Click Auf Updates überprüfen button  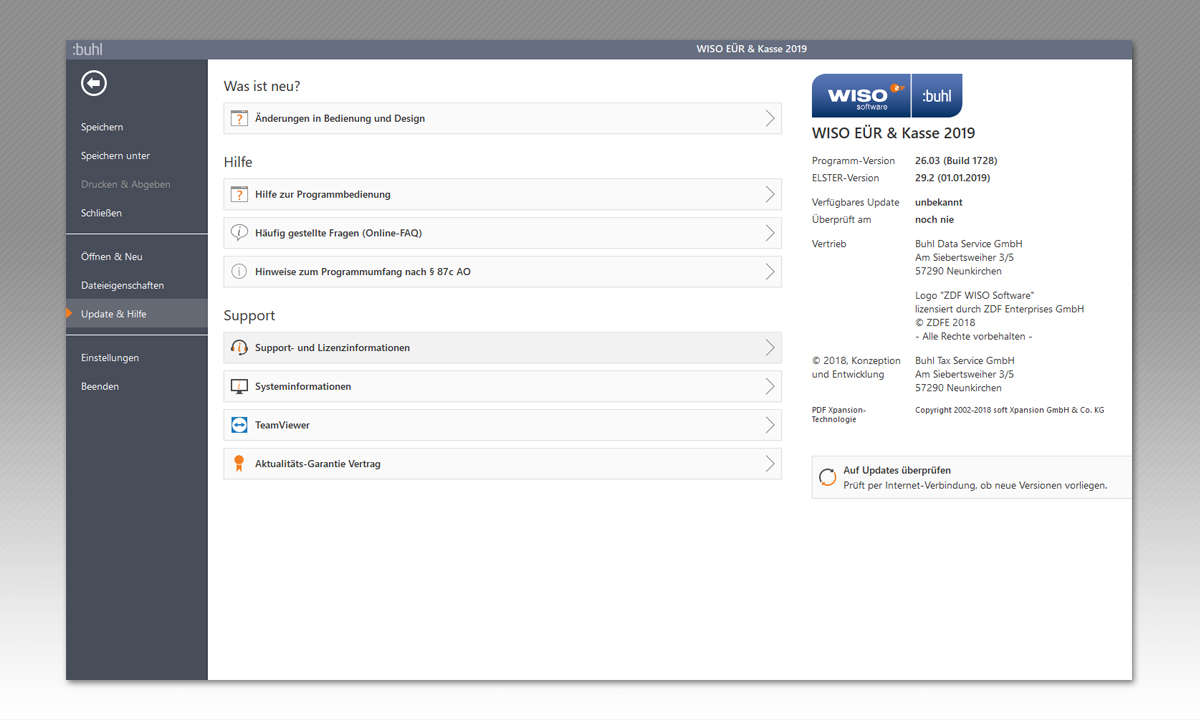coord(972,477)
